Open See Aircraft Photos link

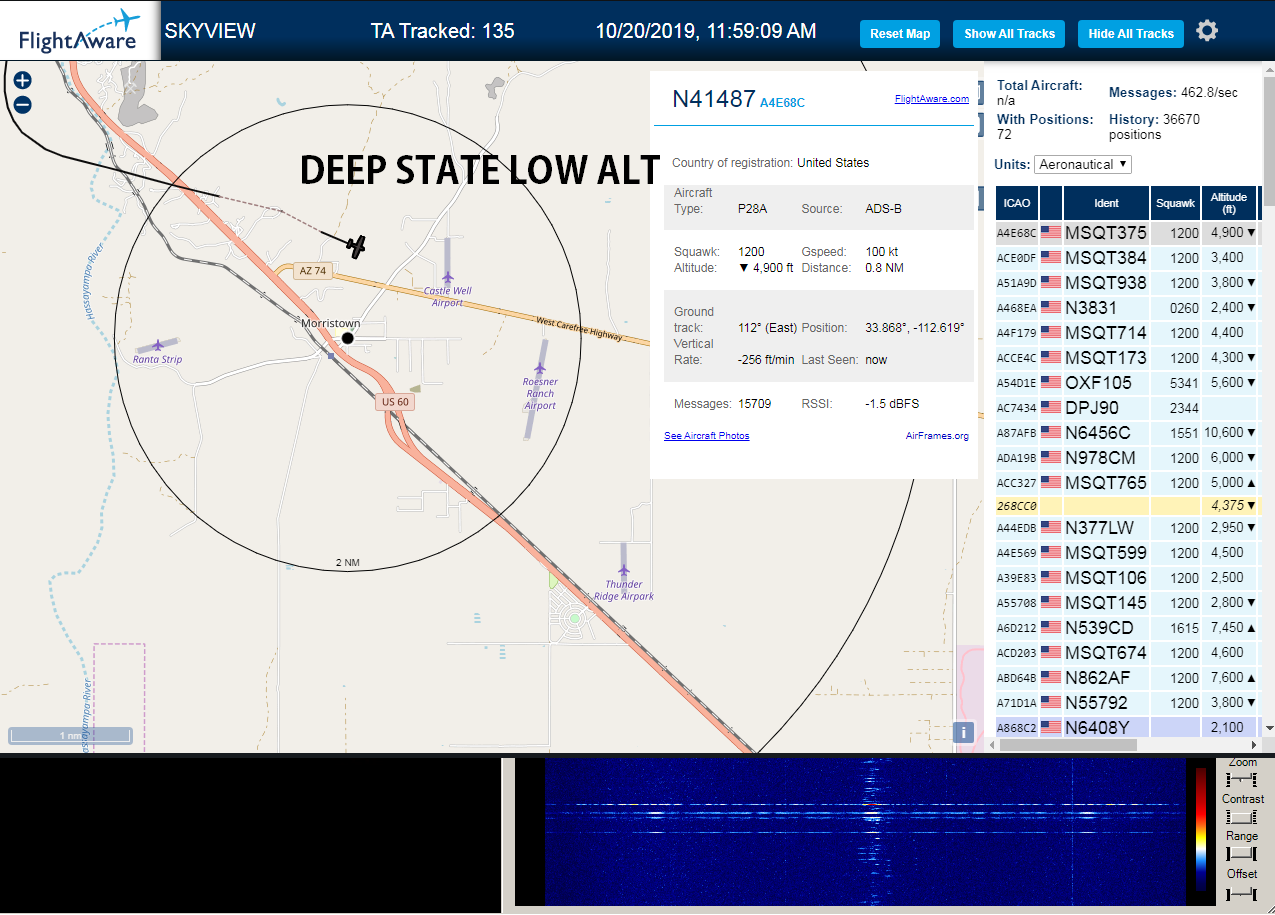coord(706,436)
